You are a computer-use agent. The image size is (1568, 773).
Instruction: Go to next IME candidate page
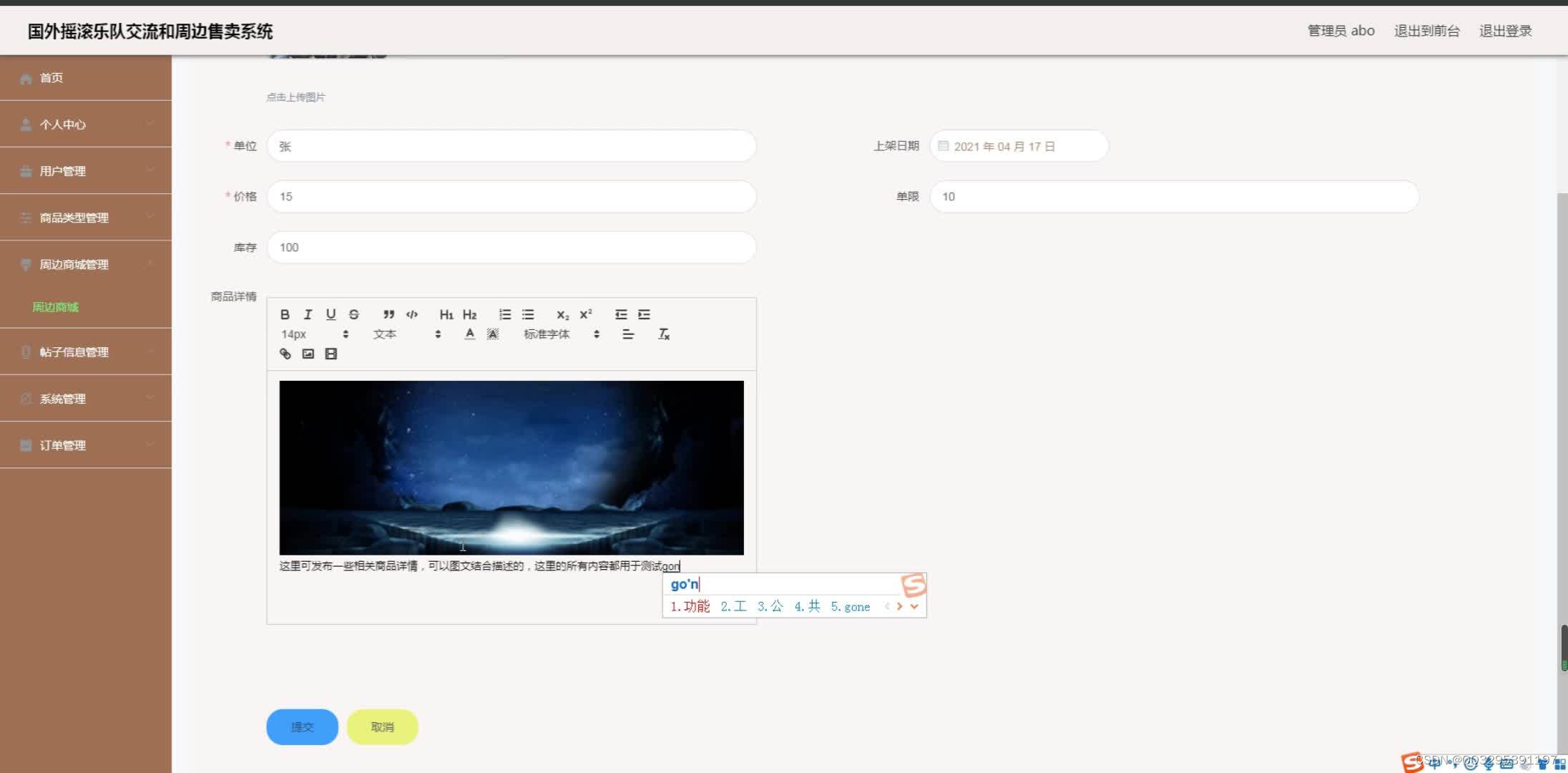[900, 606]
